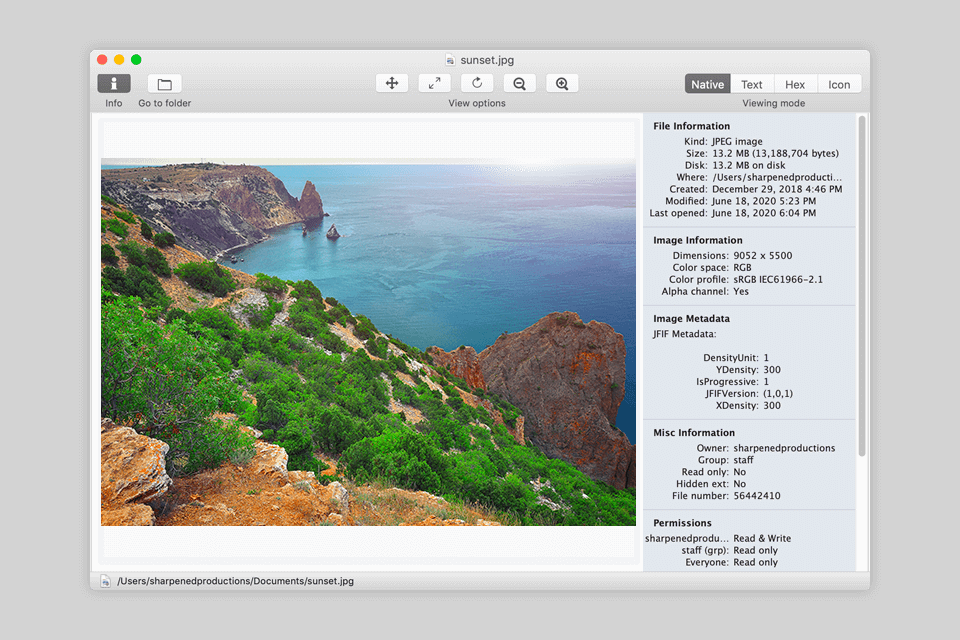This screenshot has width=960, height=640.
Task: Click the truncated Where path value
Action: tap(776, 177)
